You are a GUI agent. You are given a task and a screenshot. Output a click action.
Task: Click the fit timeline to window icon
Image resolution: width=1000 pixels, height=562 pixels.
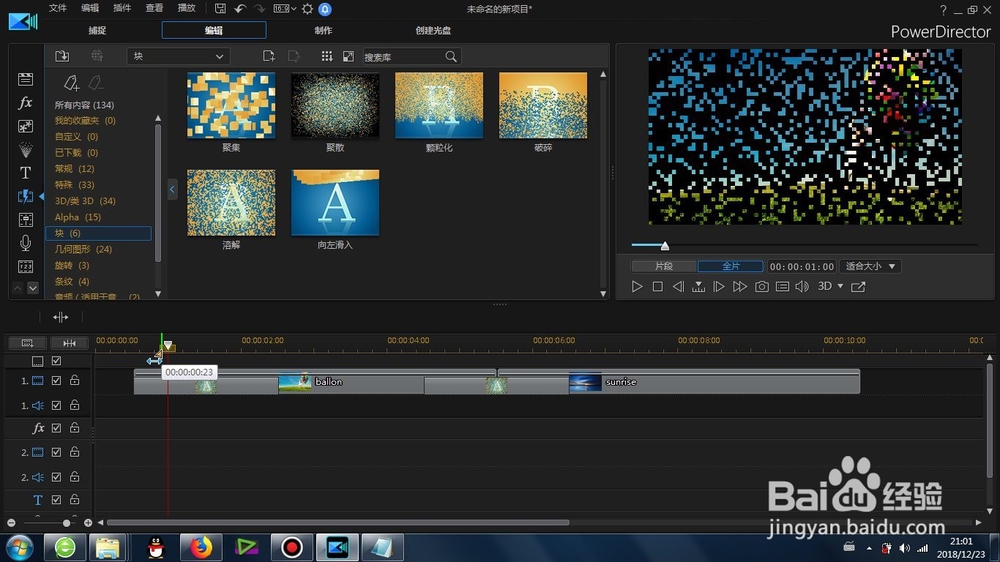[69, 343]
